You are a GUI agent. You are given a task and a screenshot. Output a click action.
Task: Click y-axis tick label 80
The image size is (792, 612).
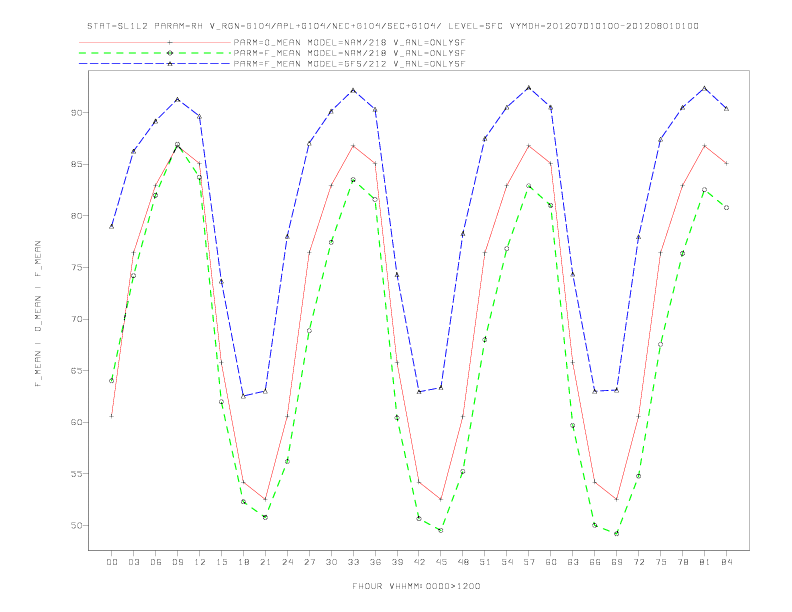[x=76, y=216]
